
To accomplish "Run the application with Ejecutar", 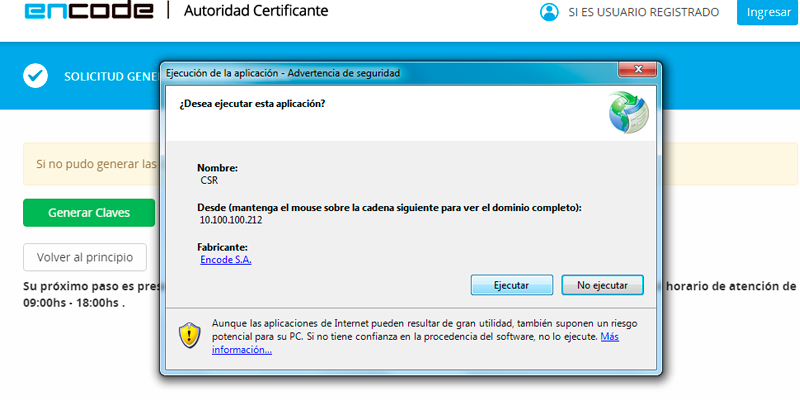I will click(x=511, y=285).
